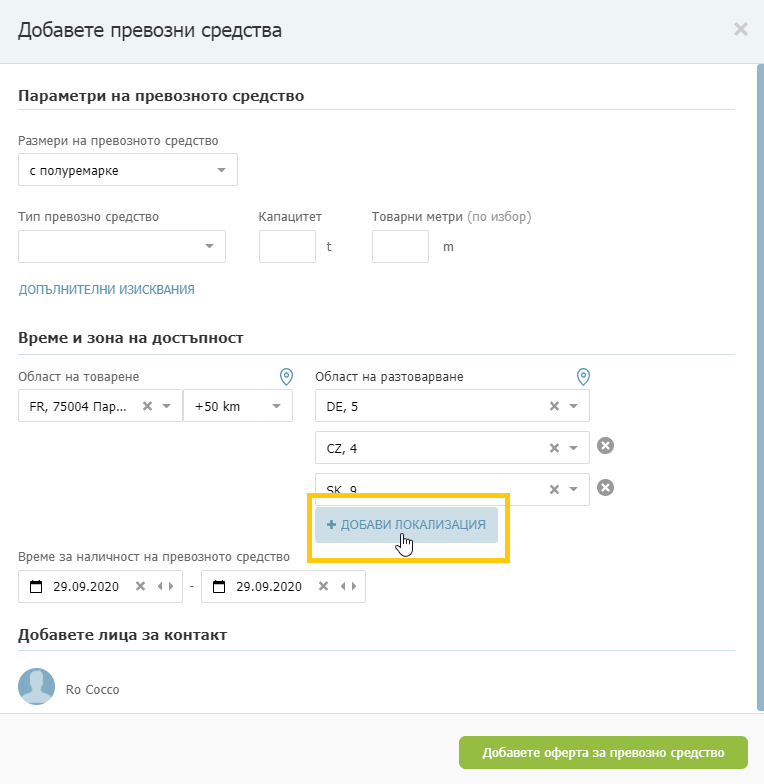Expand the 'DE, 5' dropdown arrow
764x784 pixels.
tap(574, 406)
